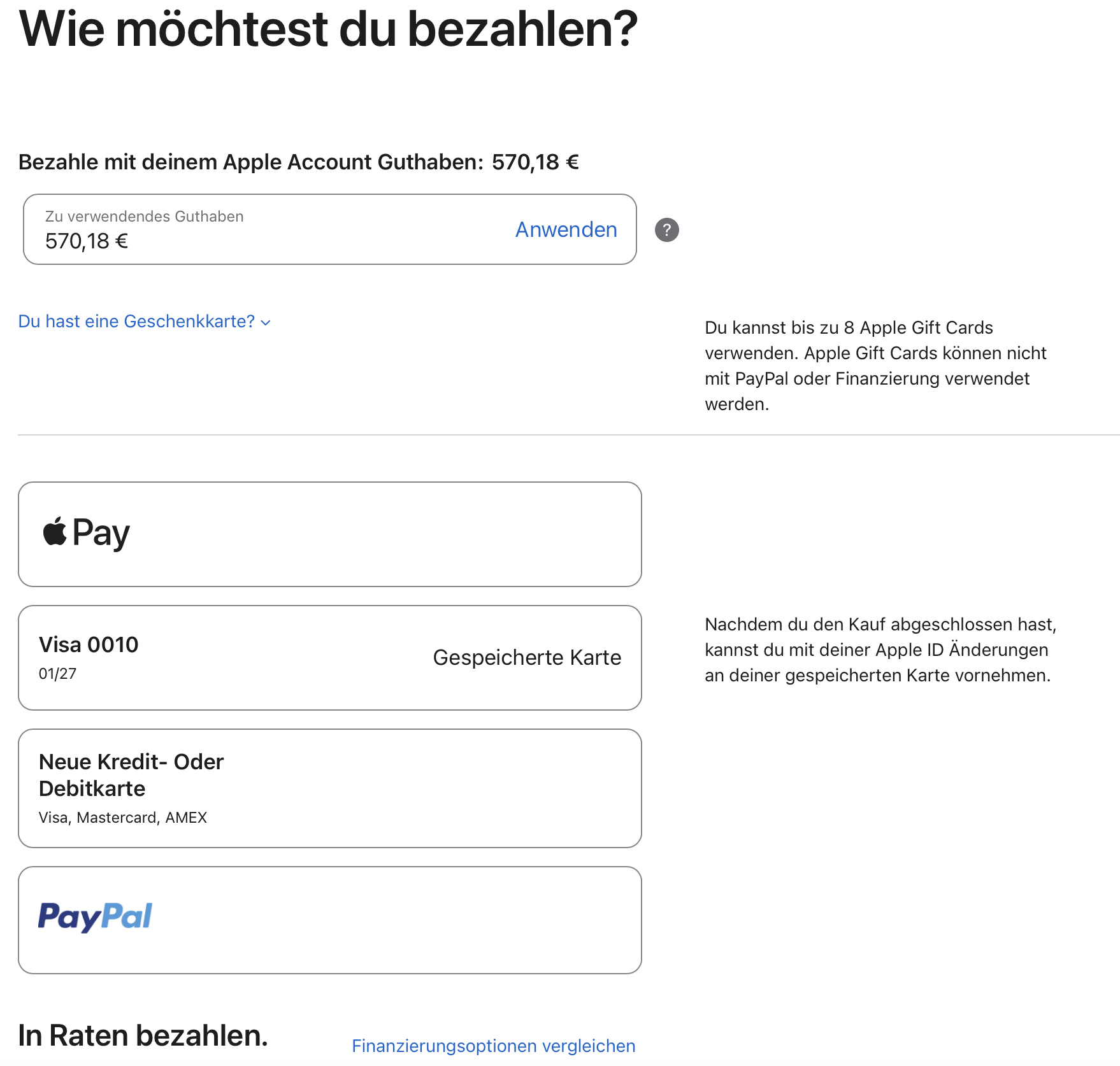Screen dimensions: 1120x1066
Task: Choose Apple Pay payment option
Action: tap(329, 534)
